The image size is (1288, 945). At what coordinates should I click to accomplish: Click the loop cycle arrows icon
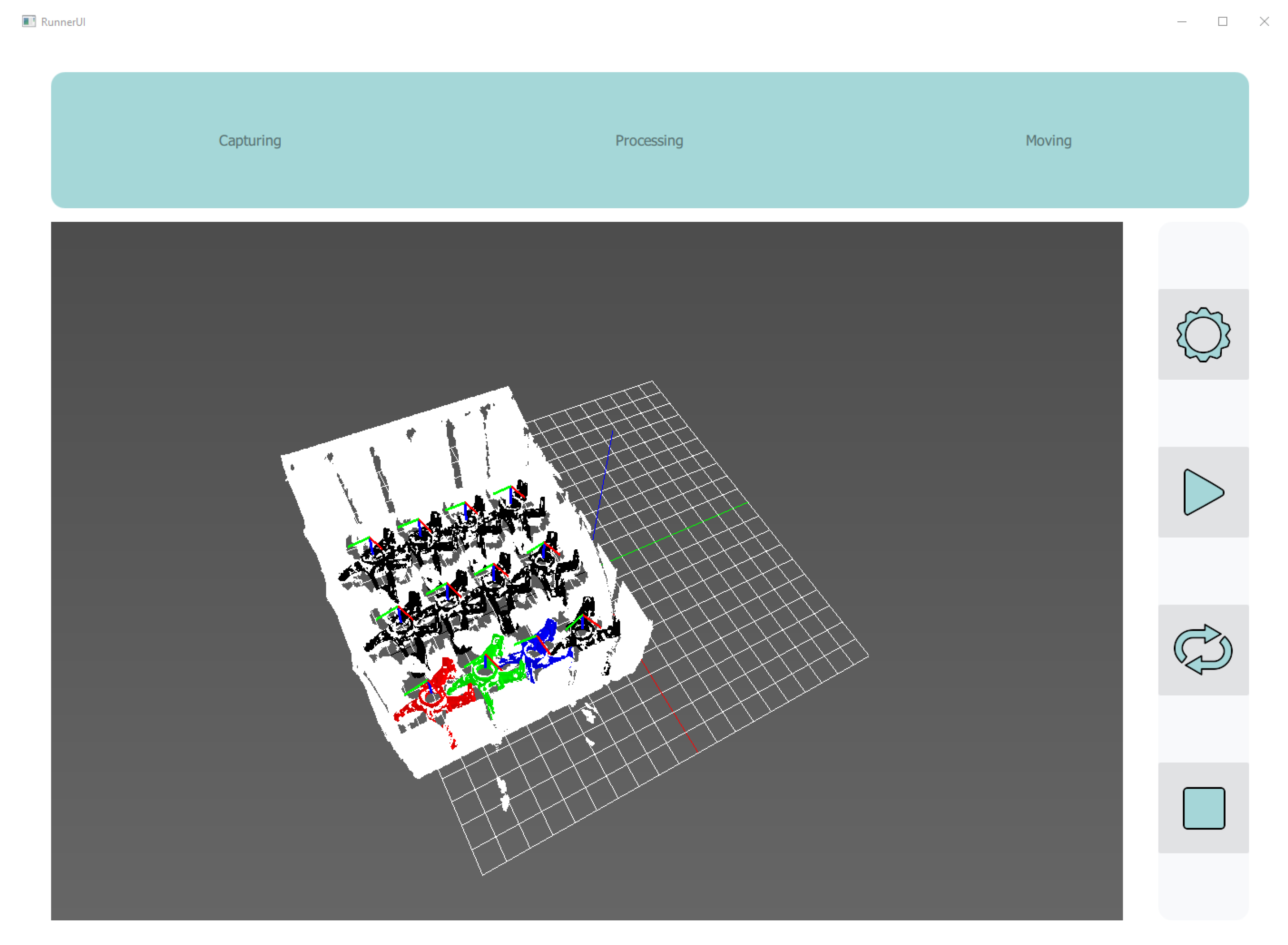coord(1203,650)
